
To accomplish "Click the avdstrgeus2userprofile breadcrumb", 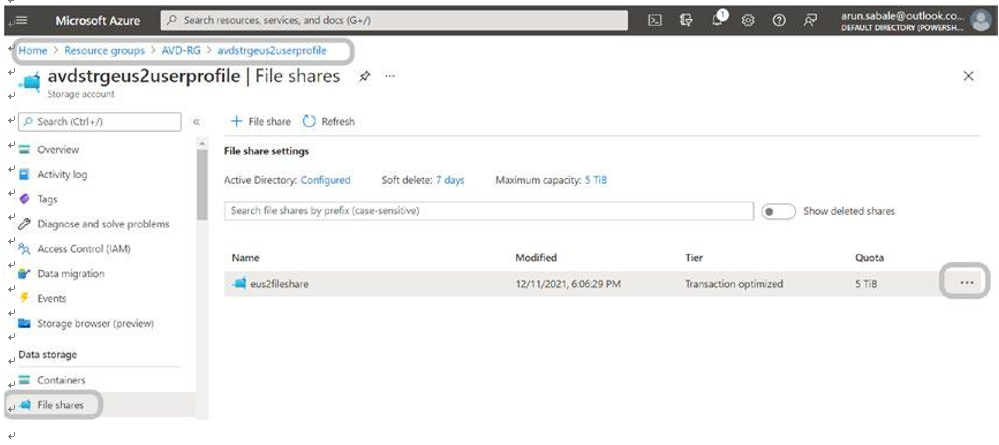I will click(x=272, y=51).
